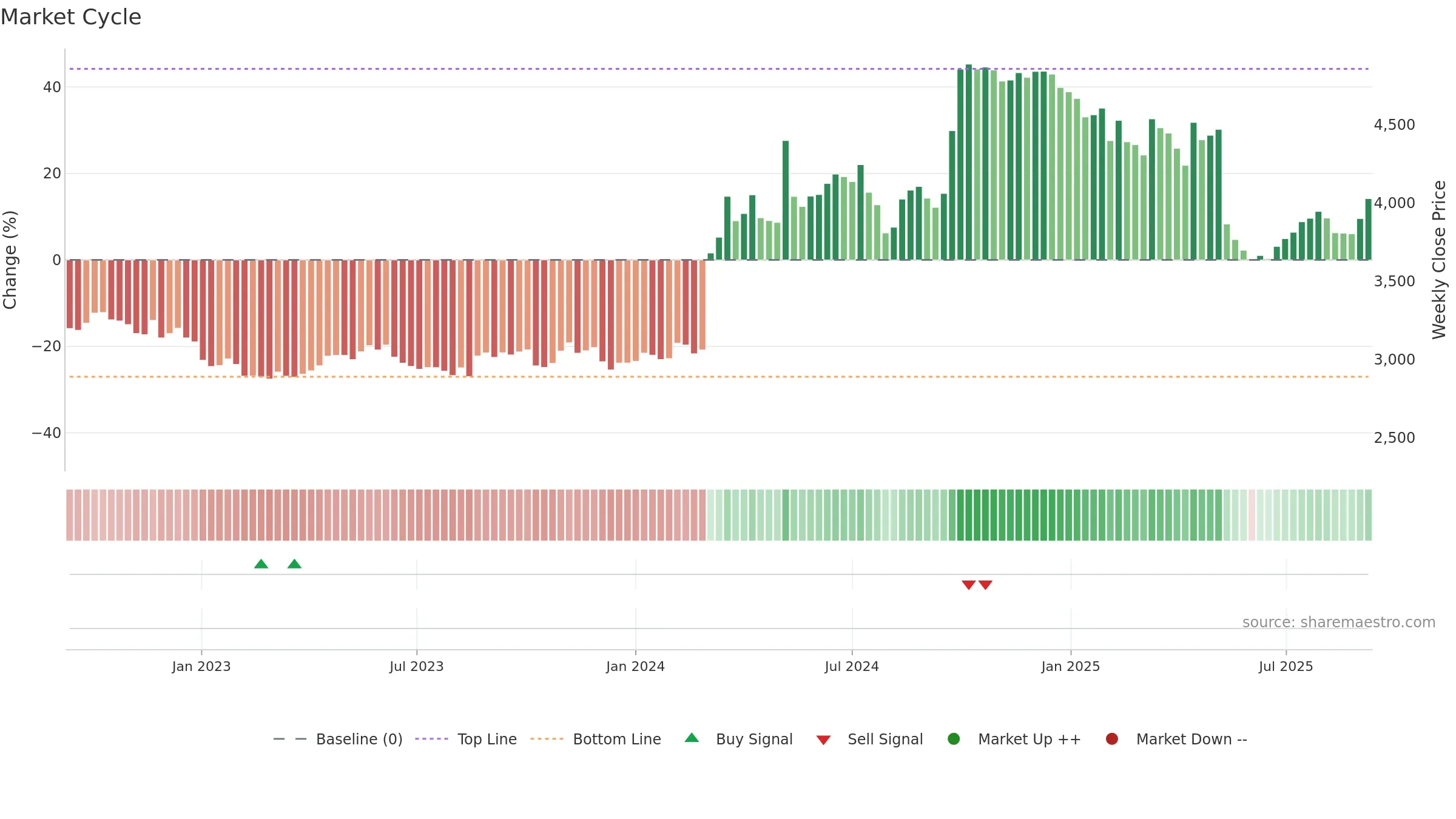Click the 2,500 price axis label
Screen dimensions: 1456x819
(1394, 438)
